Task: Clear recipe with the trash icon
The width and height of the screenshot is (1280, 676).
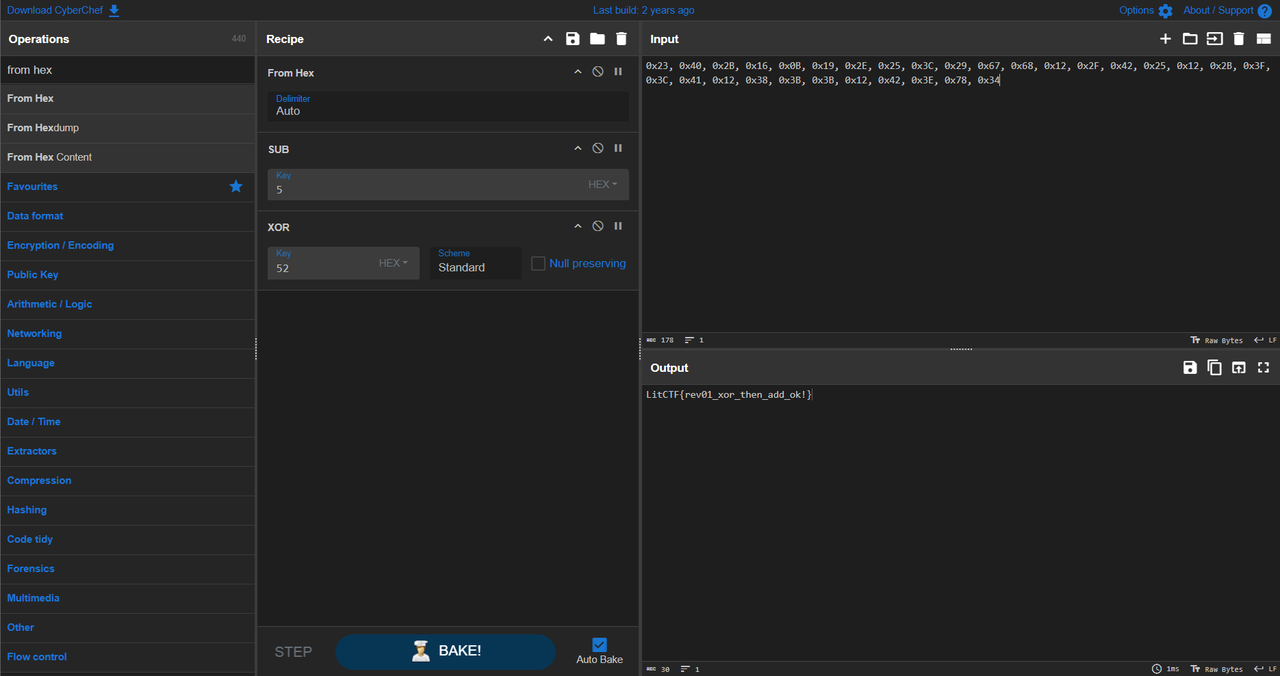Action: click(x=621, y=39)
